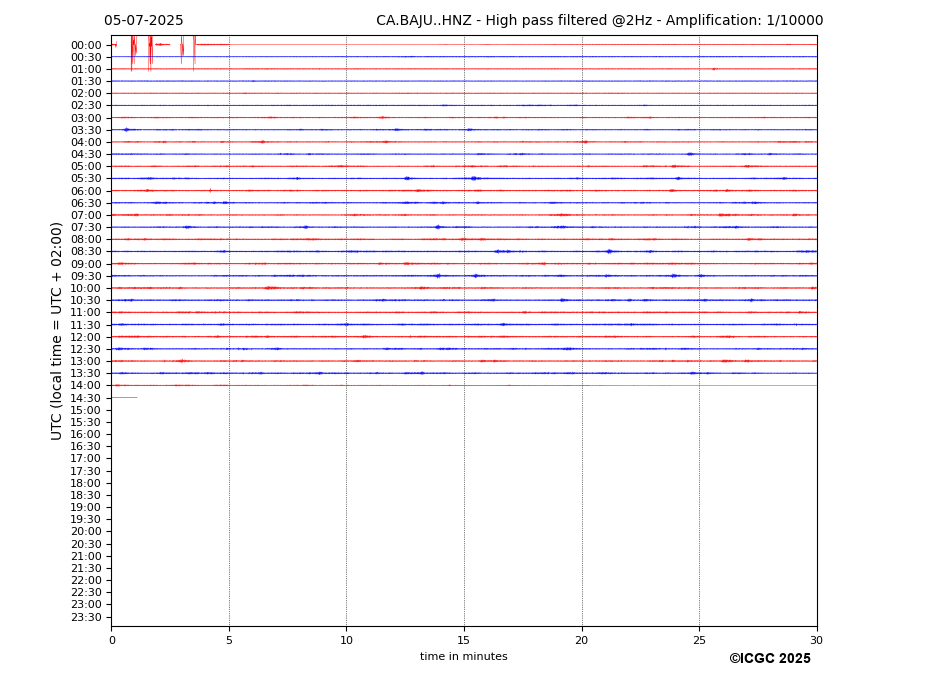927x696 pixels.
Task: Click the 20:00 time row label
Action: click(x=86, y=532)
